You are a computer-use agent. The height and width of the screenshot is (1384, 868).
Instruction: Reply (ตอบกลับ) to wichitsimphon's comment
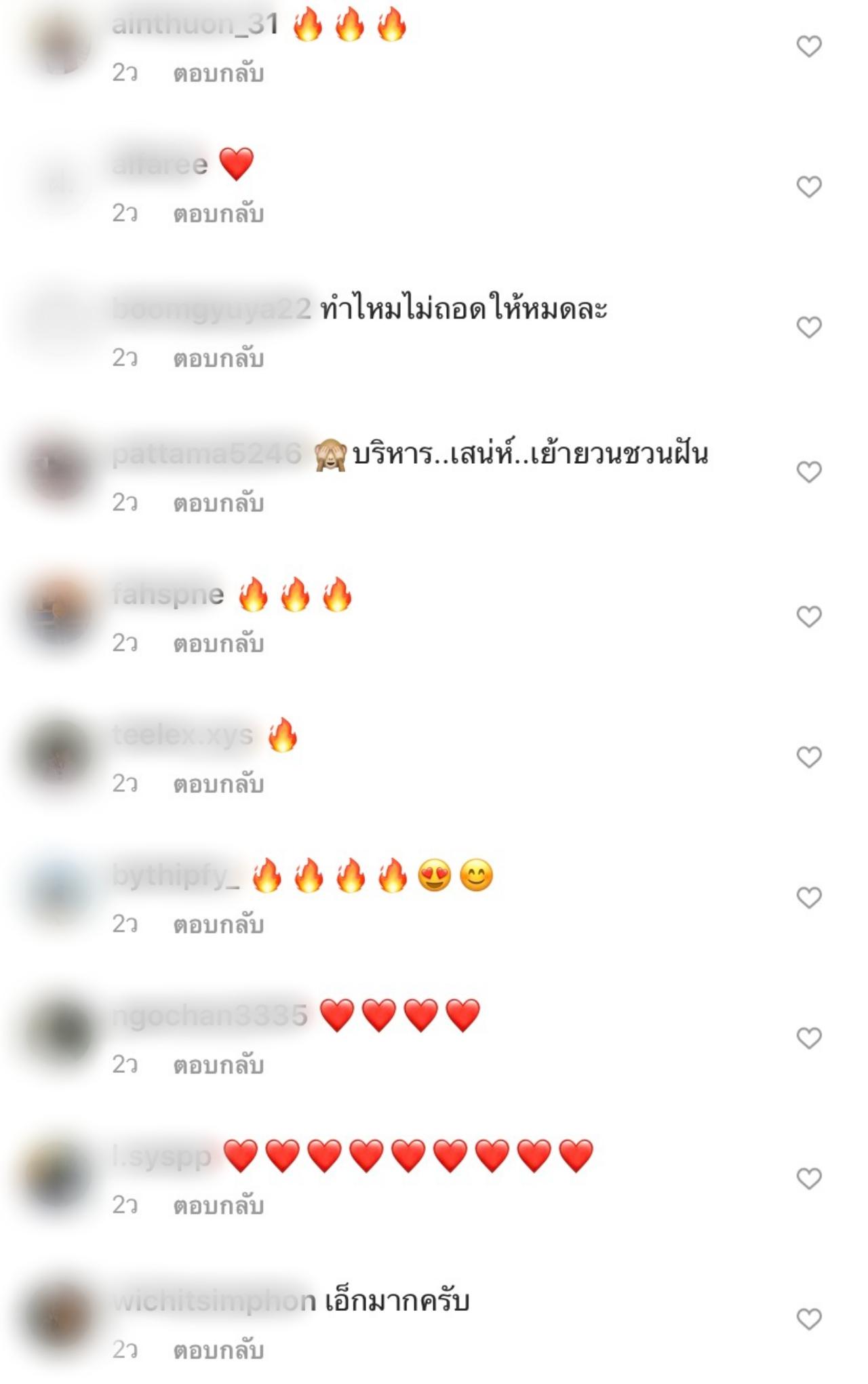pos(218,1350)
